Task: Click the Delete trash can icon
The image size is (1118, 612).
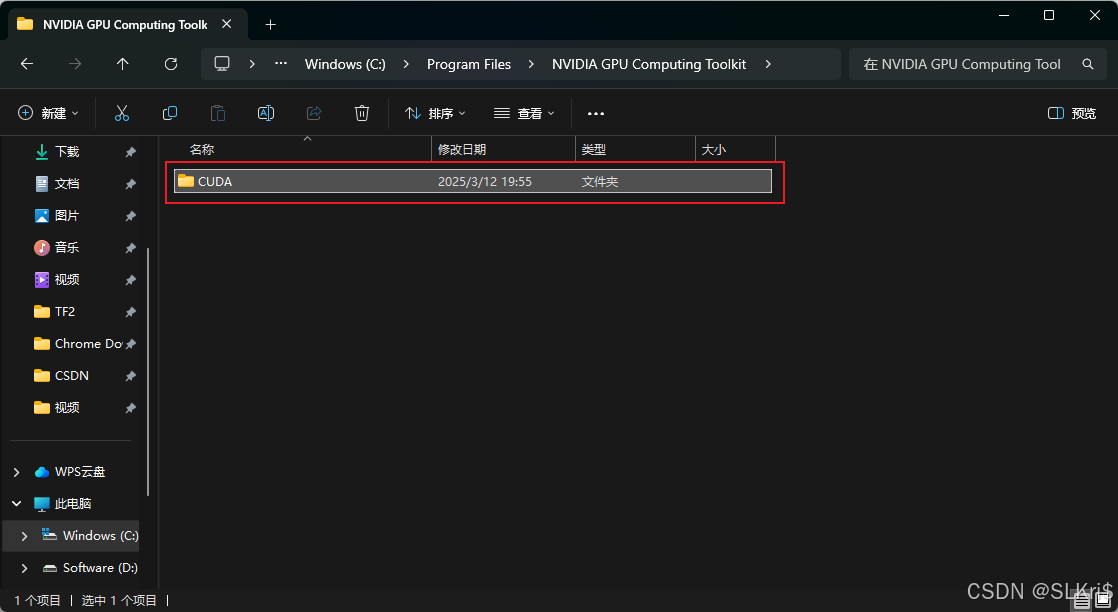Action: 361,113
